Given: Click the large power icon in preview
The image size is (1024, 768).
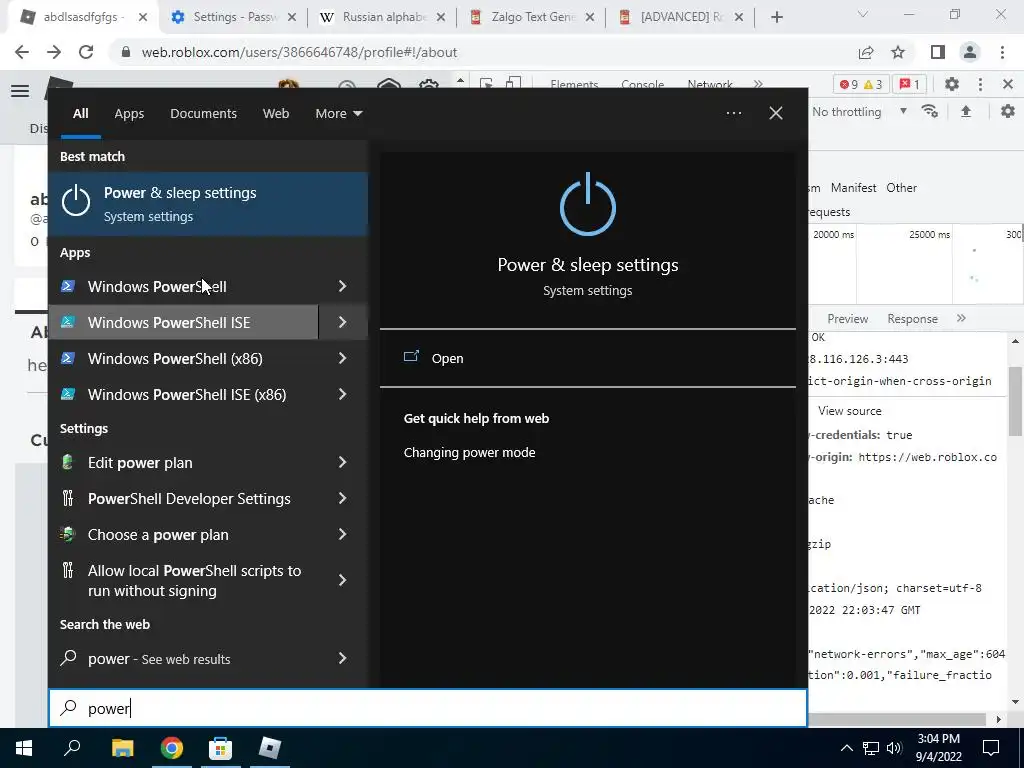Looking at the screenshot, I should click(588, 204).
